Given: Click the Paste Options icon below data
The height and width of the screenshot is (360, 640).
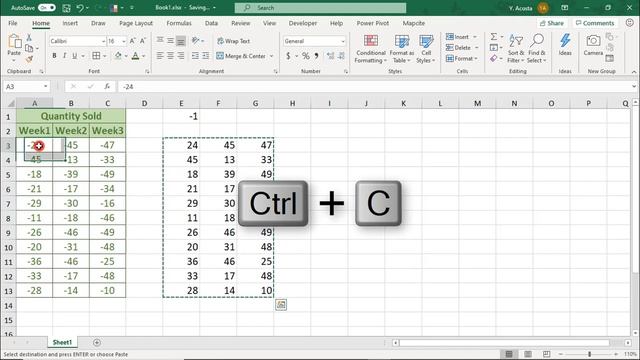Looking at the screenshot, I should click(x=281, y=304).
